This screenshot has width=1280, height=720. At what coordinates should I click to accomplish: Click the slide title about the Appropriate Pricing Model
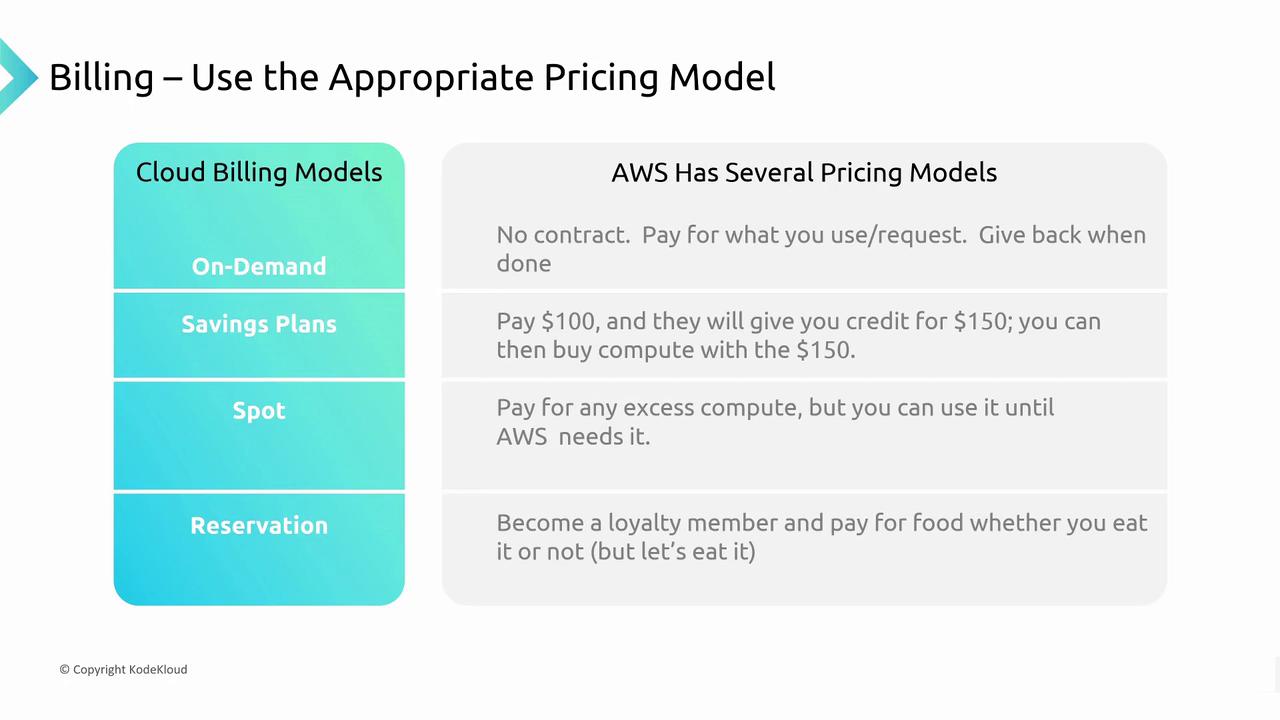pos(411,77)
